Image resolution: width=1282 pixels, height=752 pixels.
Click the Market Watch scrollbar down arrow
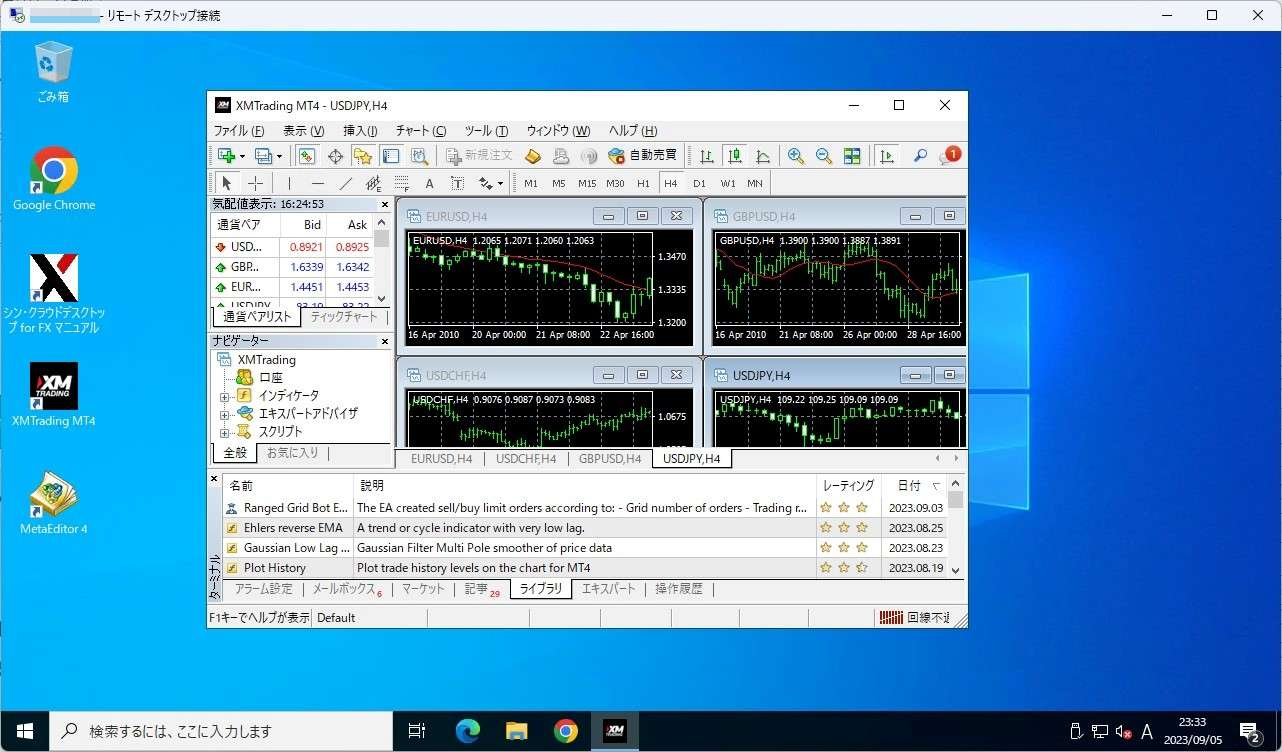tap(382, 299)
